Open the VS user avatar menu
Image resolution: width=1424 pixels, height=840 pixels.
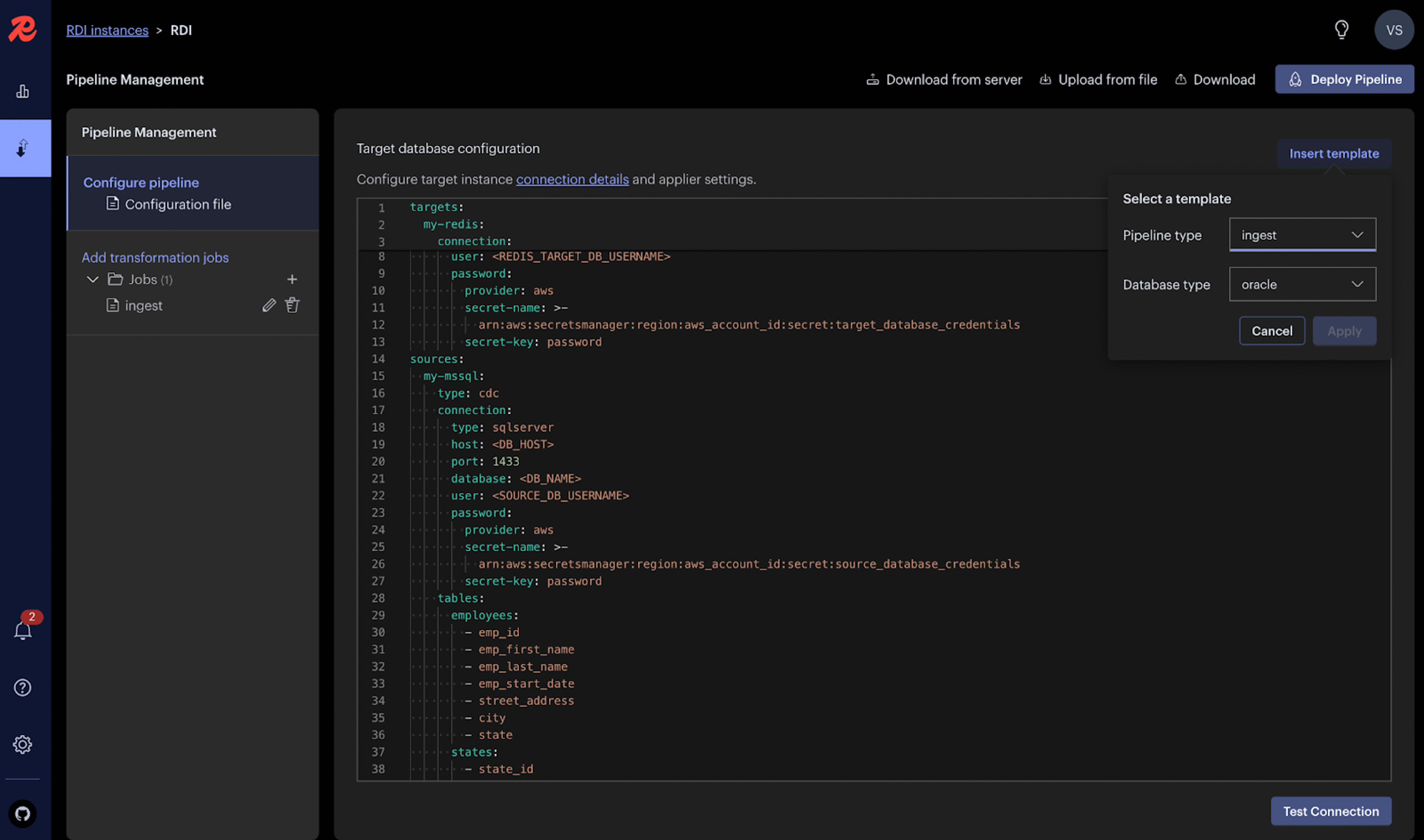[x=1394, y=30]
